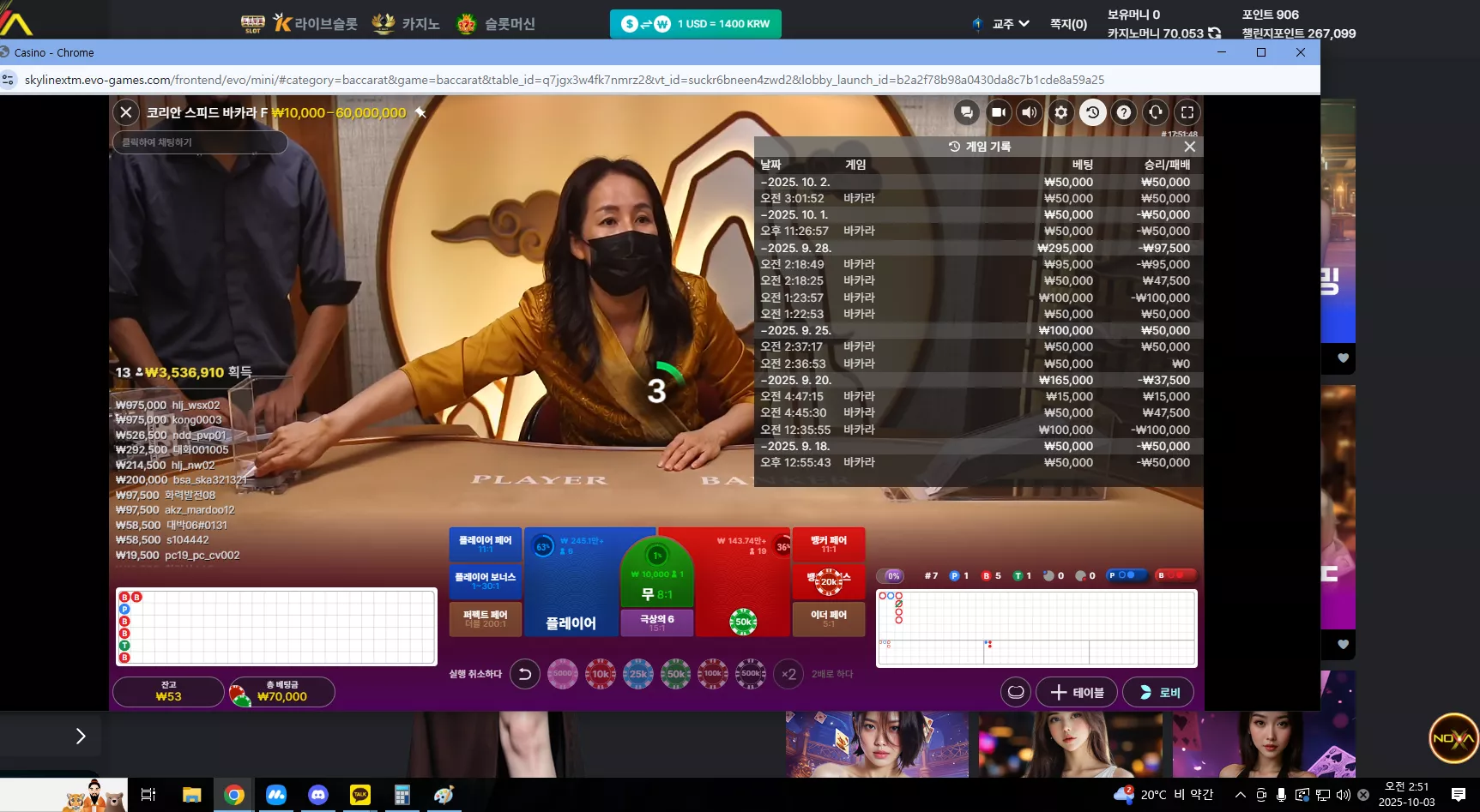Bet on 플레이어 페어 11:1
Image resolution: width=1480 pixels, height=812 pixels.
pos(485,544)
